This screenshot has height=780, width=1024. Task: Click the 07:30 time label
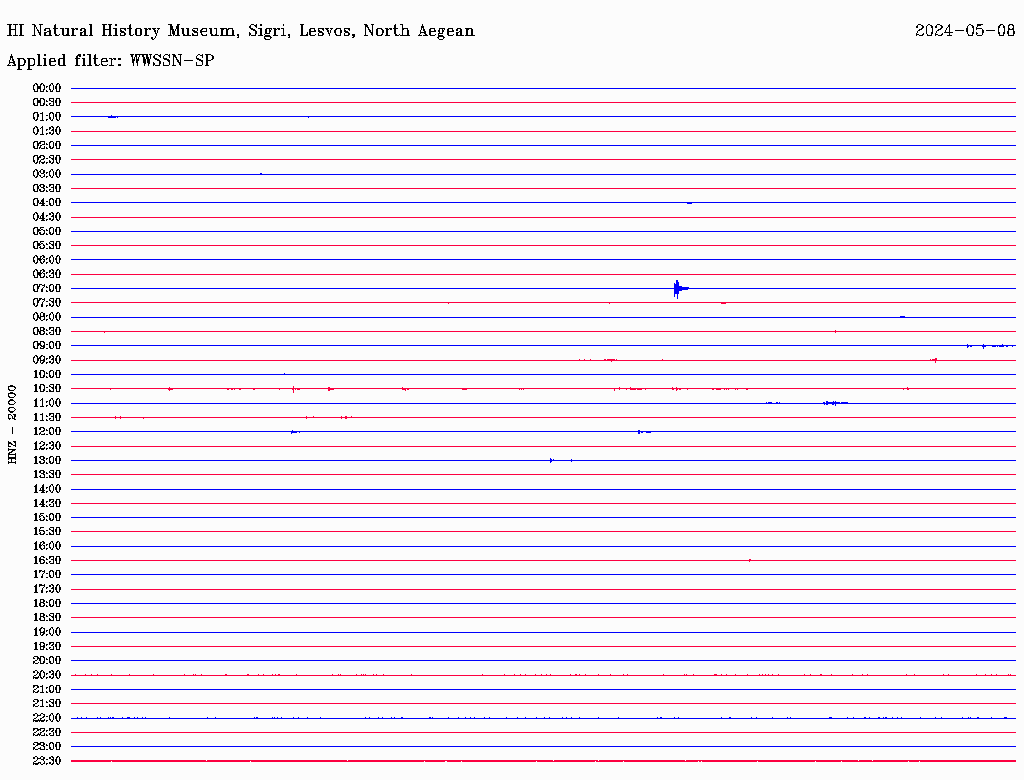click(x=47, y=303)
